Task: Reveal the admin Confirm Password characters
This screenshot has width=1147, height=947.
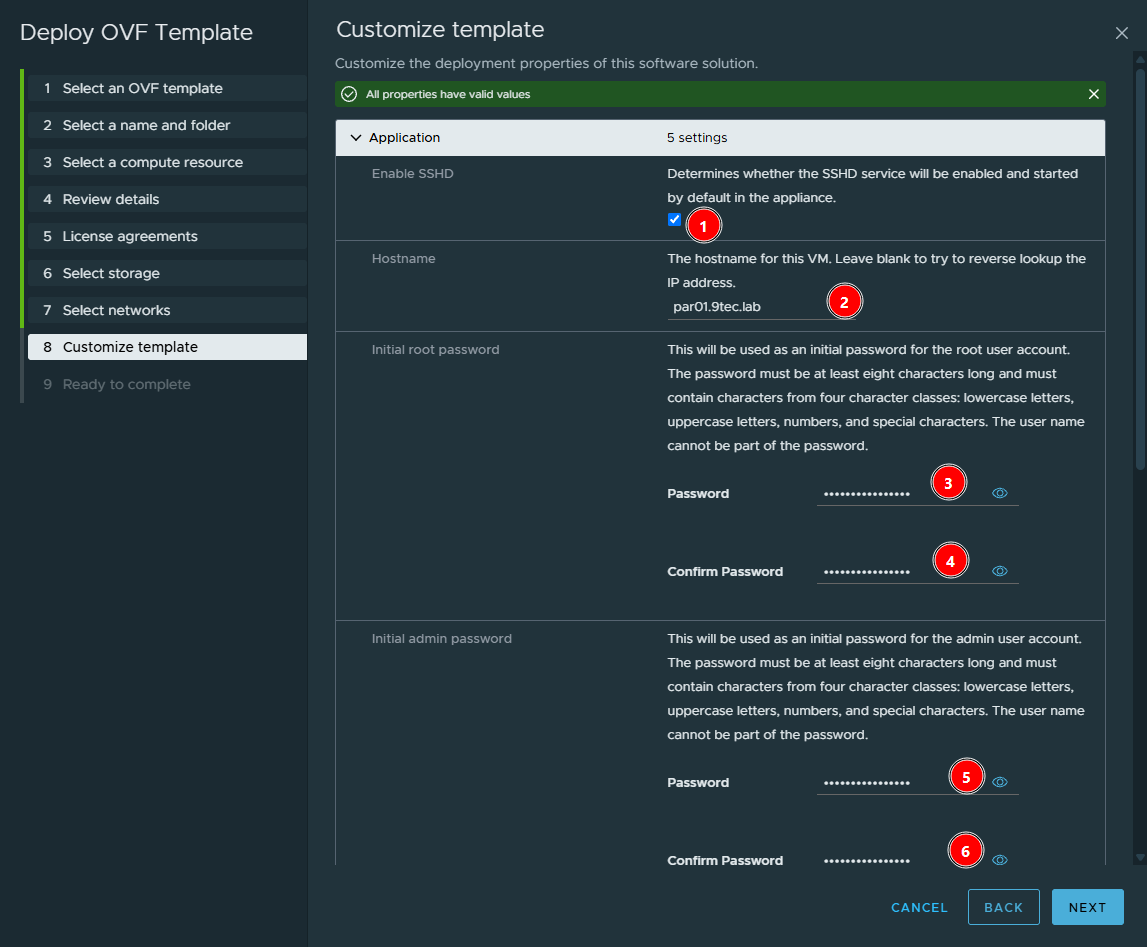Action: point(999,861)
